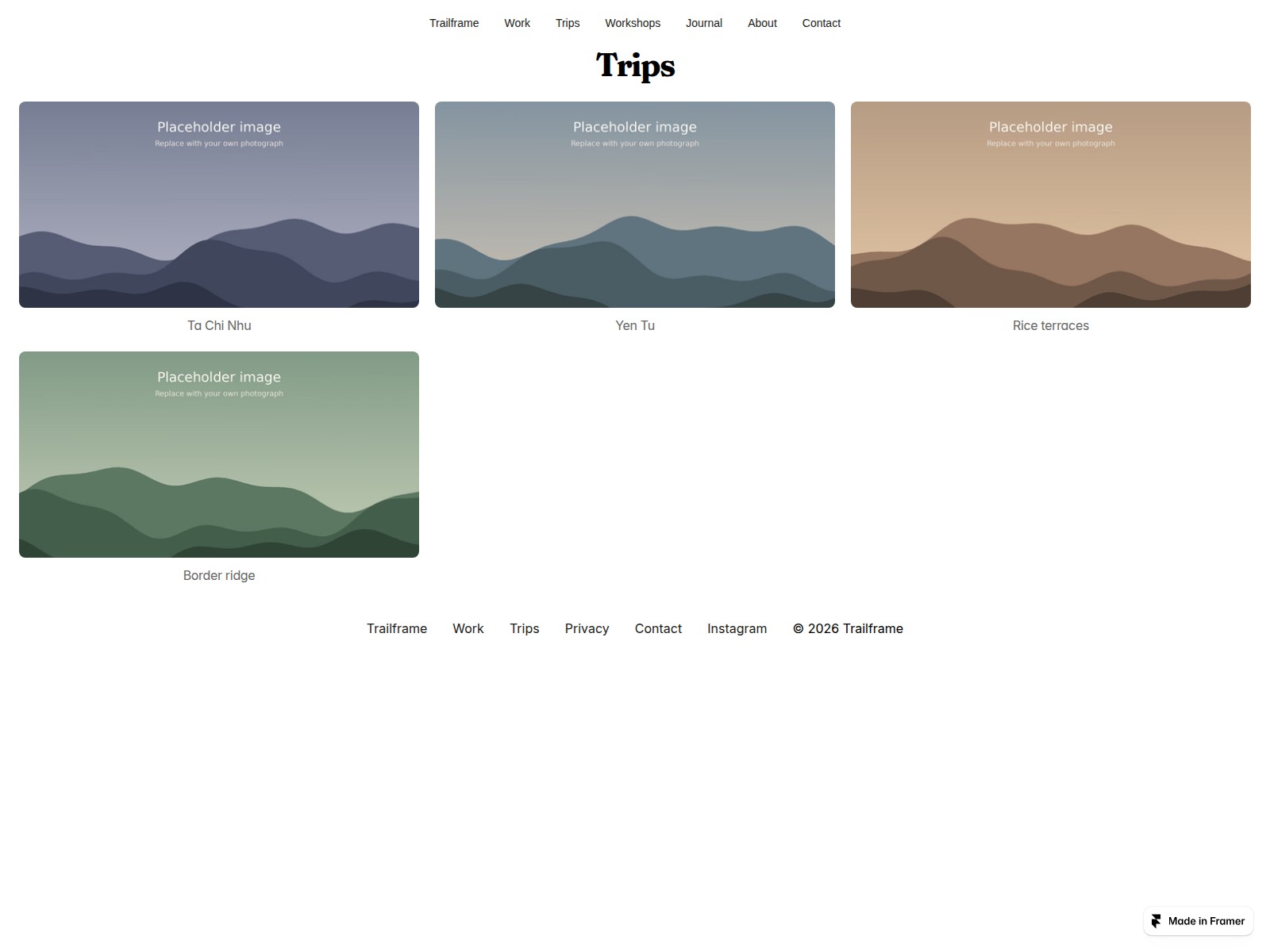Open Work from the footer links
Image resolution: width=1270 pixels, height=952 pixels.
pyautogui.click(x=468, y=628)
